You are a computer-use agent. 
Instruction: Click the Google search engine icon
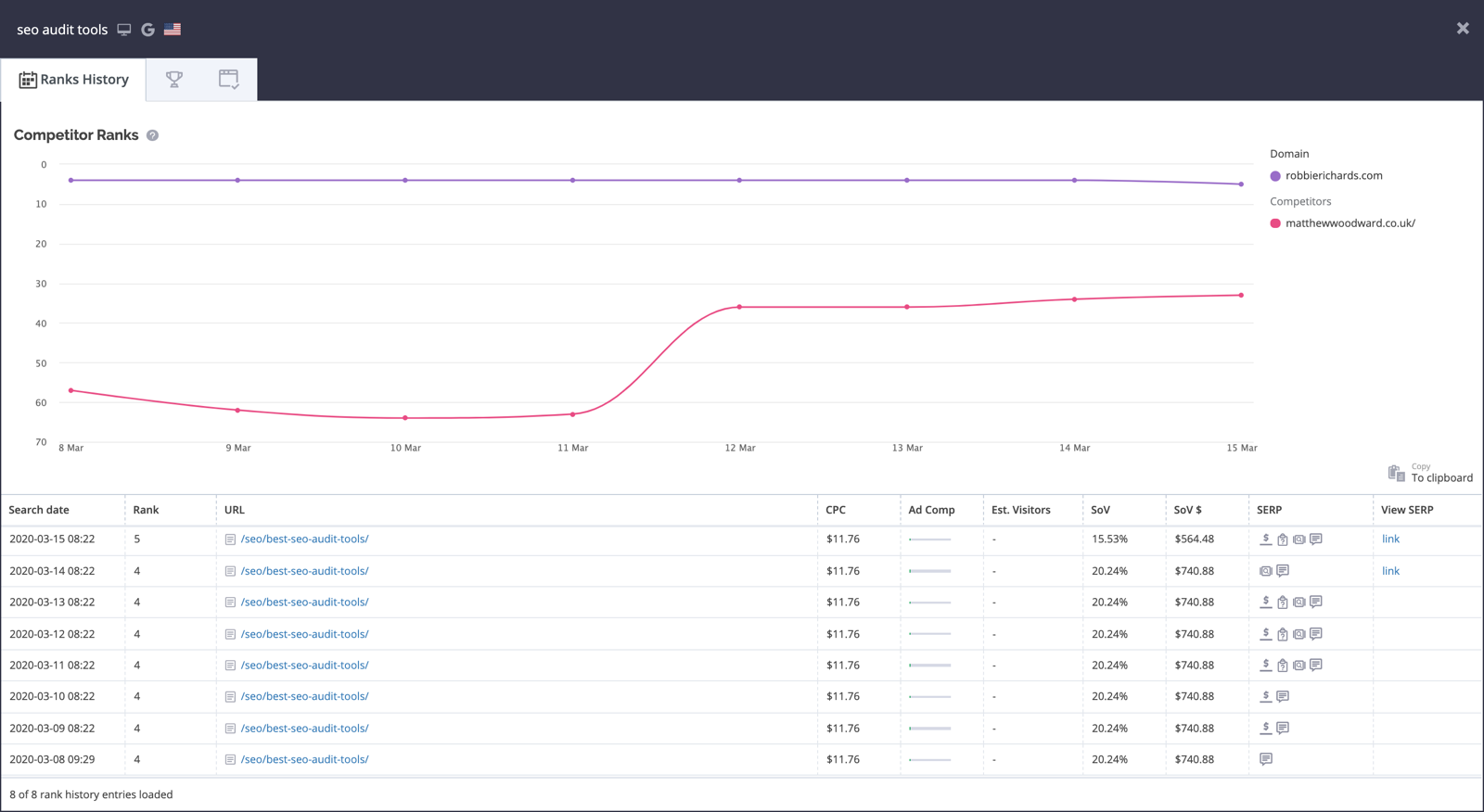(147, 30)
